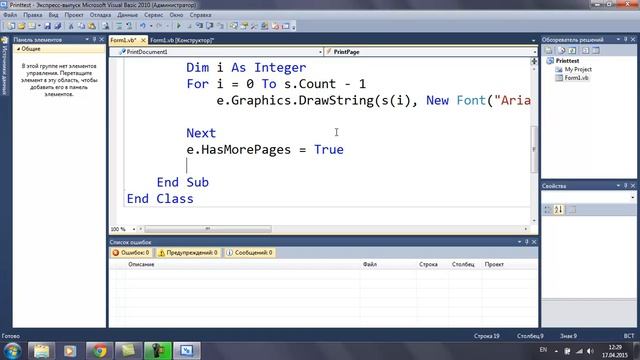The height and width of the screenshot is (360, 640).
Task: Click the Save All icon
Action: coord(58,26)
